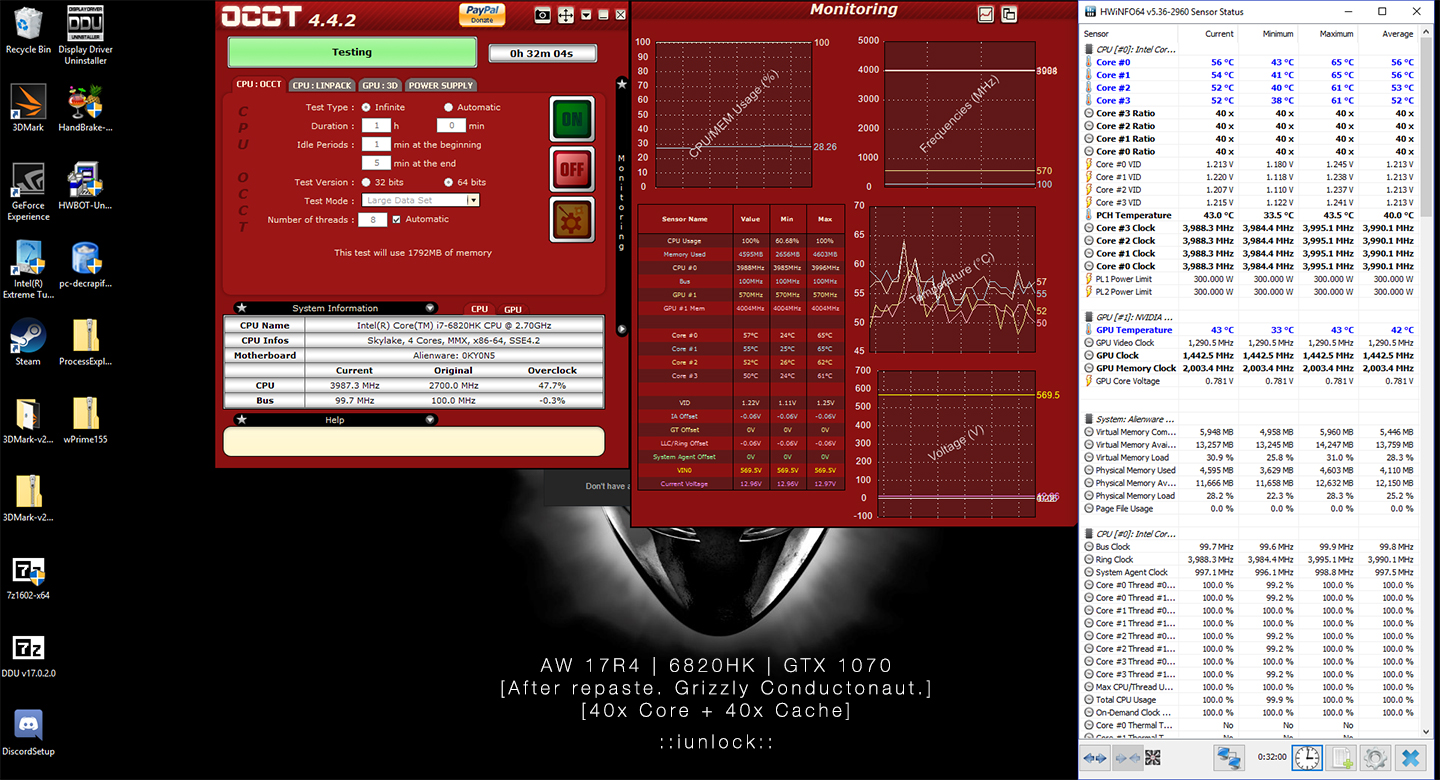Click the HWiNFO network computers icon
1440x780 pixels.
(1228, 758)
